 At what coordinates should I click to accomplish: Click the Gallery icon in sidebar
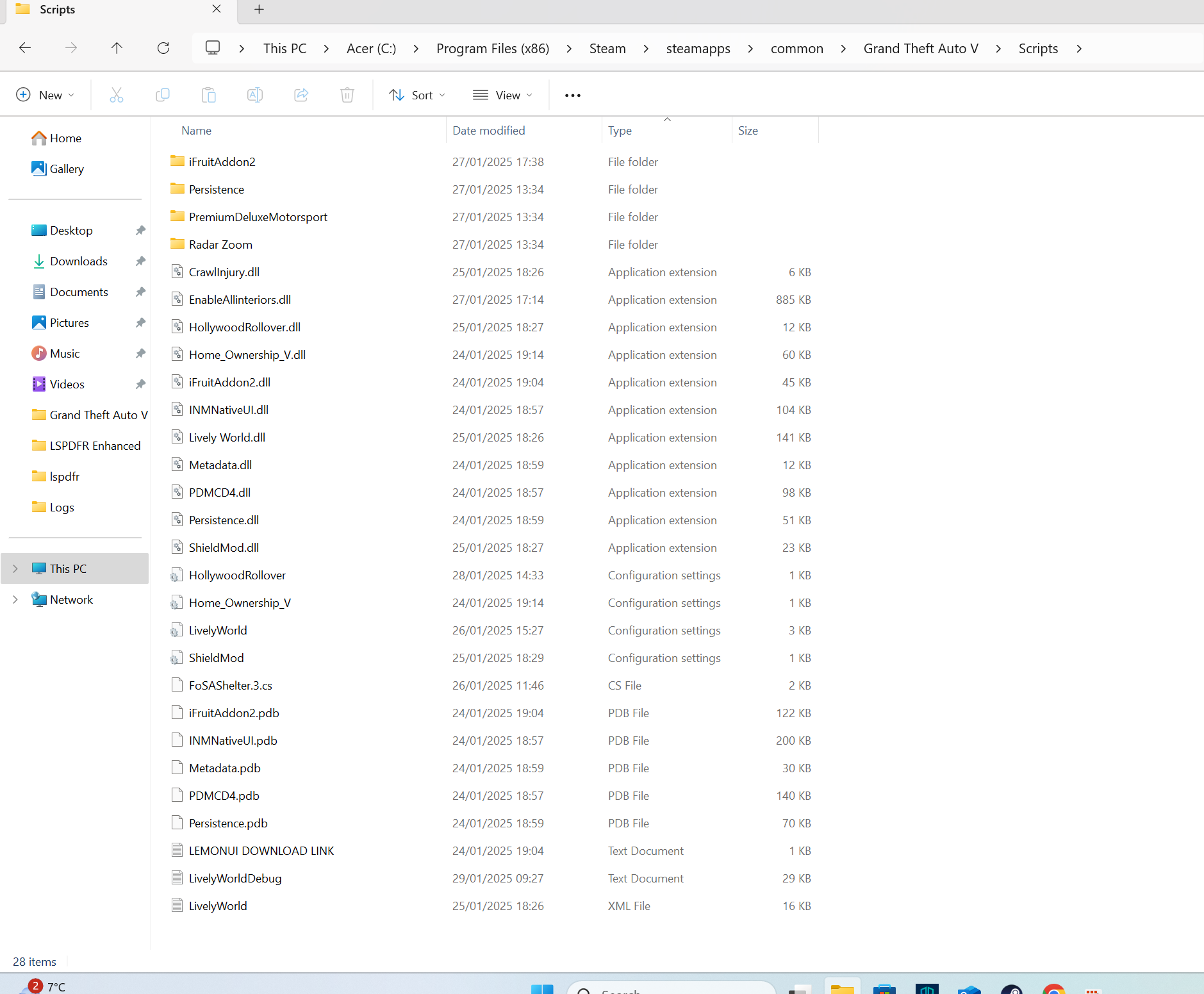[39, 169]
